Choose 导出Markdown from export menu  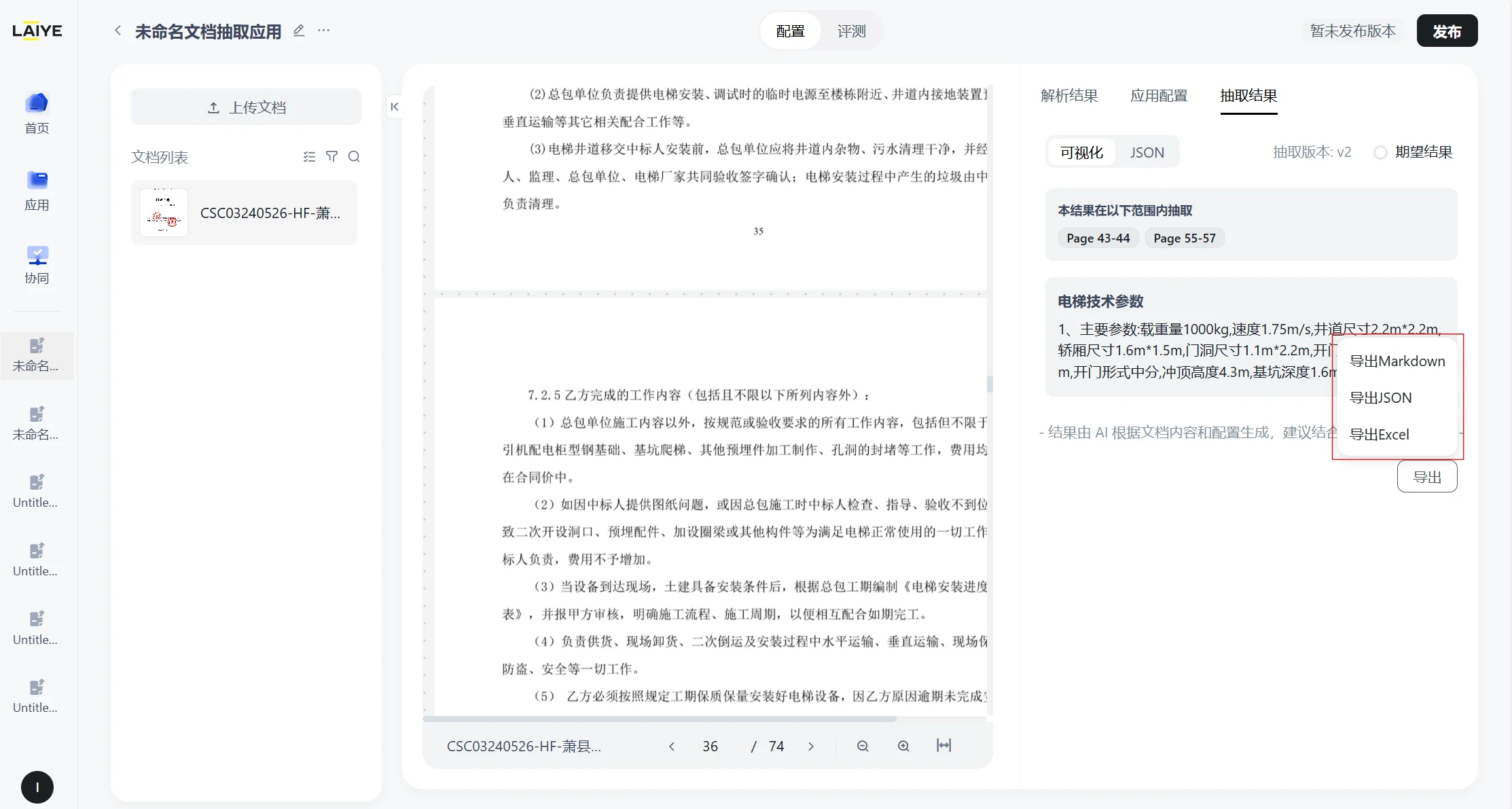click(x=1397, y=361)
